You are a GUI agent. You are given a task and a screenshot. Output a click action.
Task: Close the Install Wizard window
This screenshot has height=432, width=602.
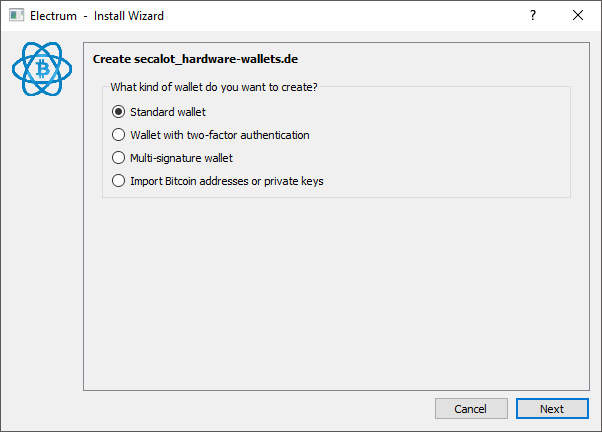(x=578, y=15)
